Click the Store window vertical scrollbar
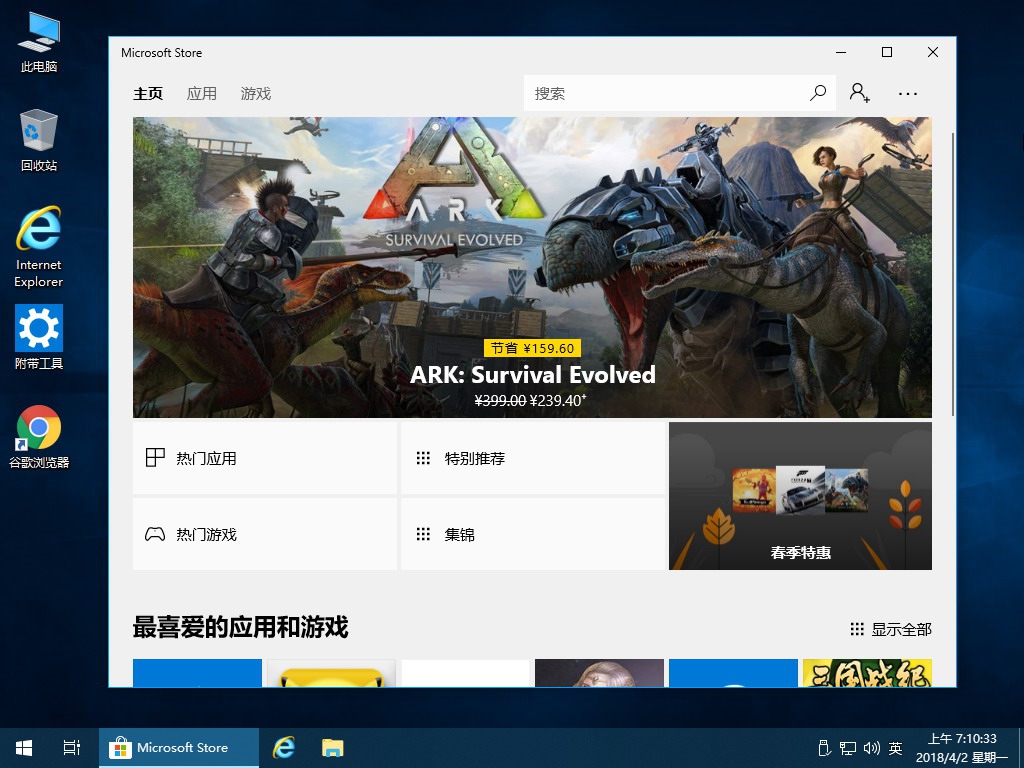 [952, 274]
